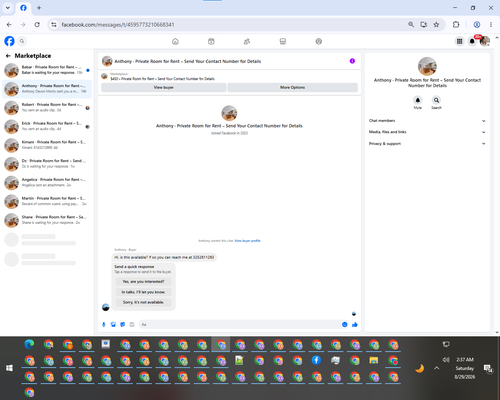Open Angelica's Private Room for Rent chat
This screenshot has height=400, width=500.
(x=47, y=183)
